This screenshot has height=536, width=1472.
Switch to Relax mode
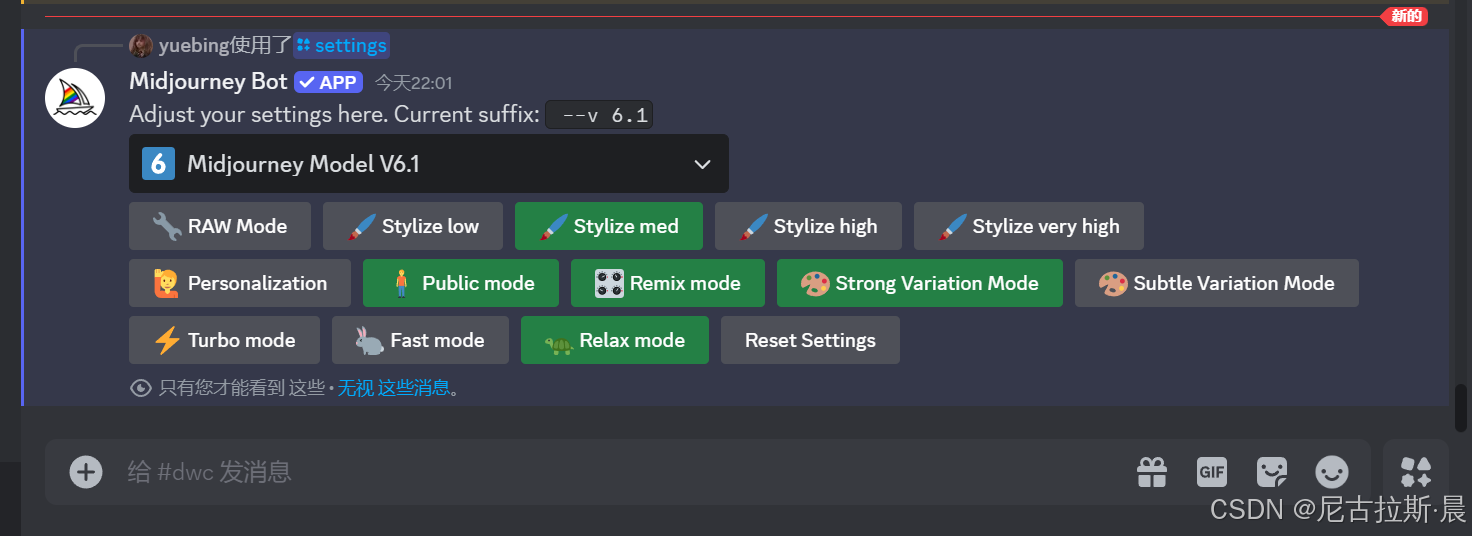click(615, 340)
